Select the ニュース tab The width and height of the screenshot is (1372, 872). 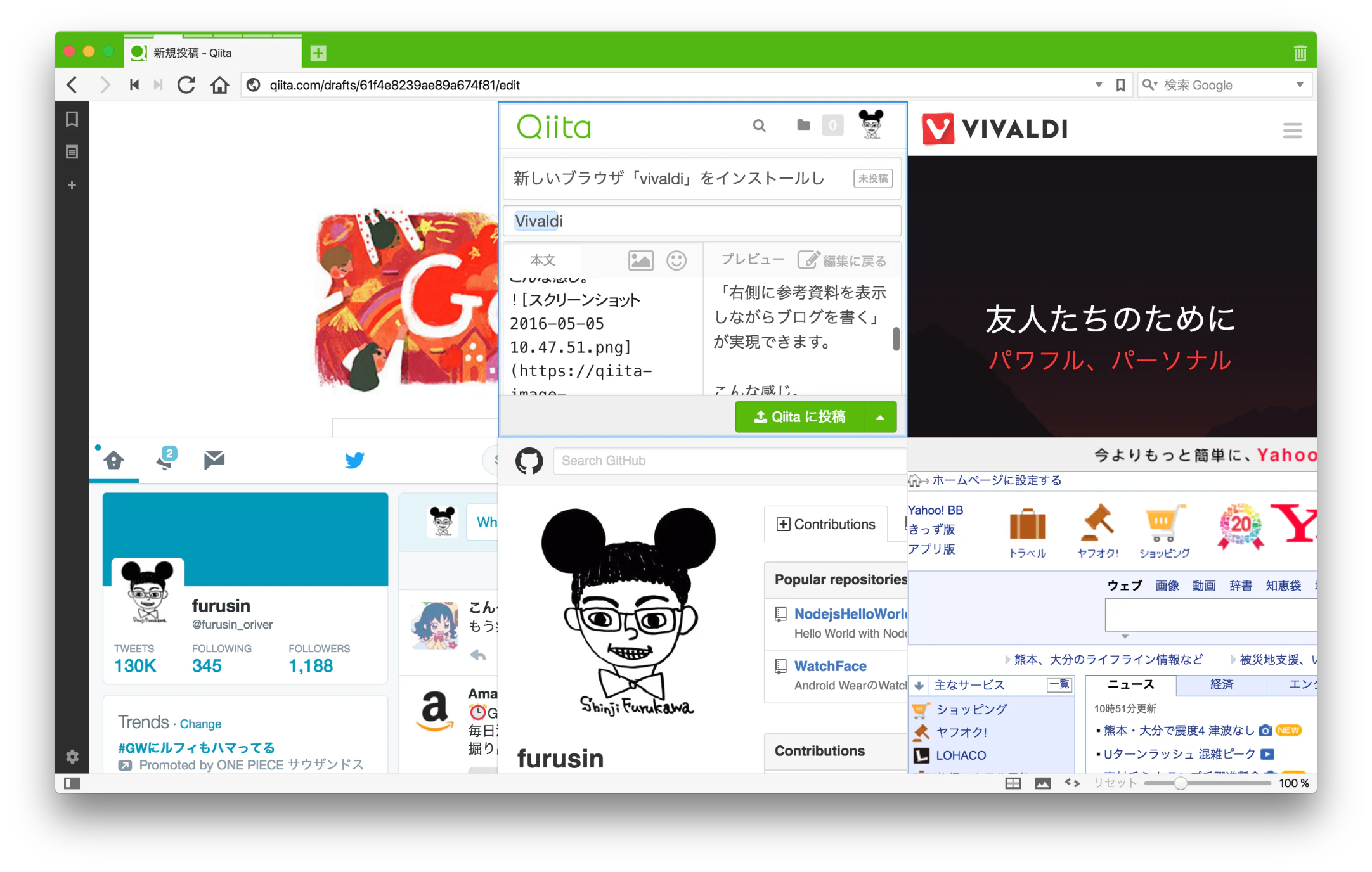[x=1130, y=684]
